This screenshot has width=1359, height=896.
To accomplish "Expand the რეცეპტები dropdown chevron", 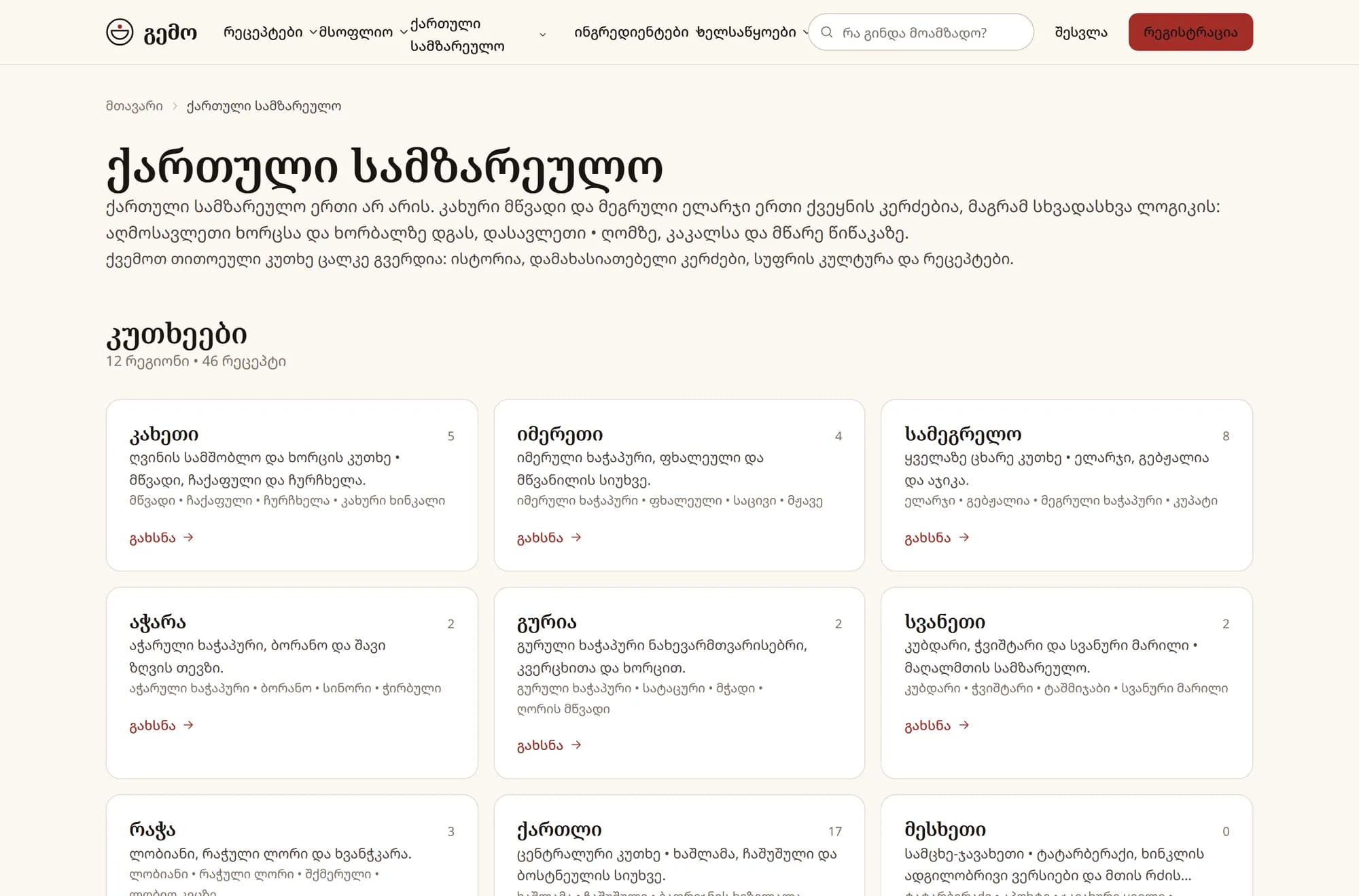I will [313, 32].
